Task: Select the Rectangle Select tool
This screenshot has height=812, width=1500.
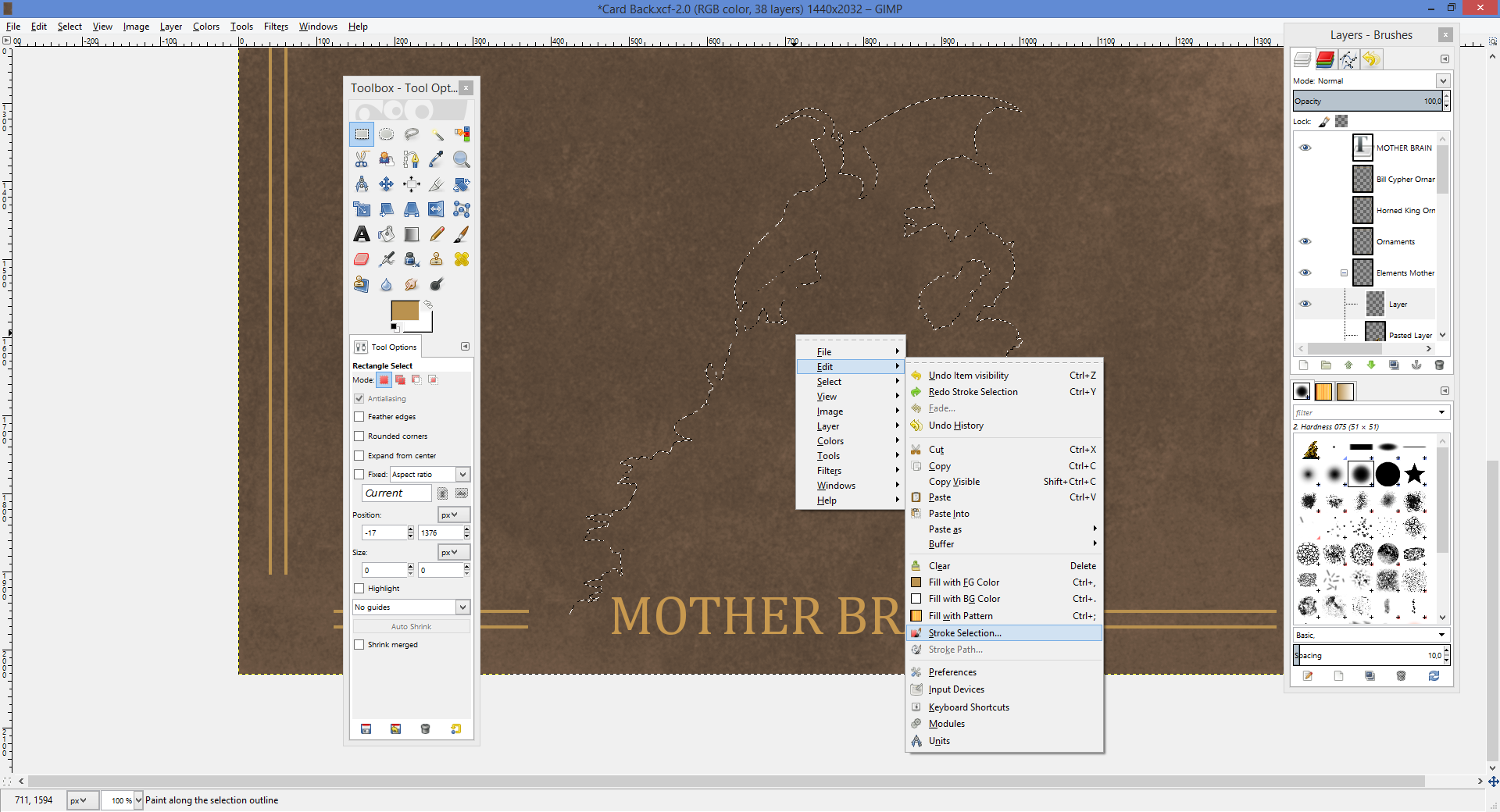Action: point(362,134)
